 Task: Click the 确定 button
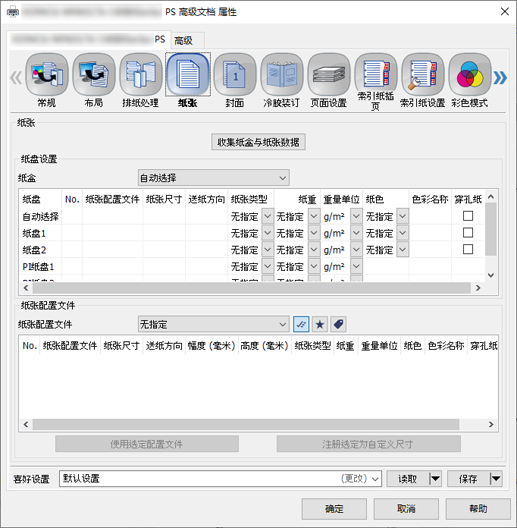(334, 509)
